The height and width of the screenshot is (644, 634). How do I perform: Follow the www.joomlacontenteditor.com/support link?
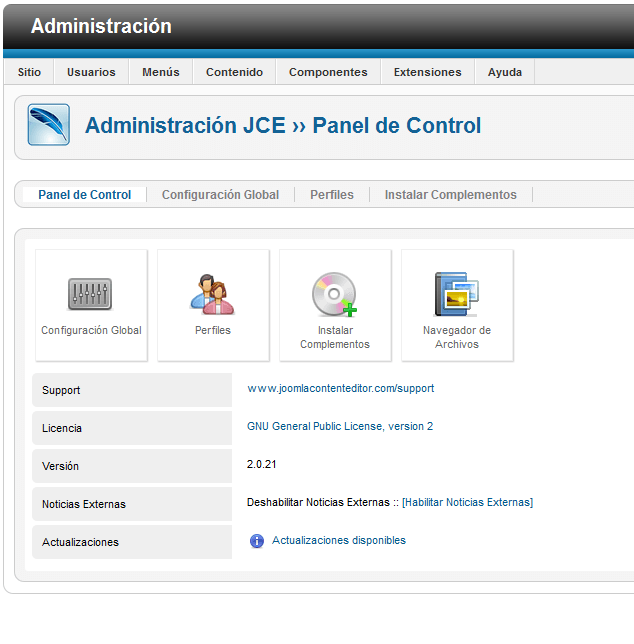(x=340, y=389)
